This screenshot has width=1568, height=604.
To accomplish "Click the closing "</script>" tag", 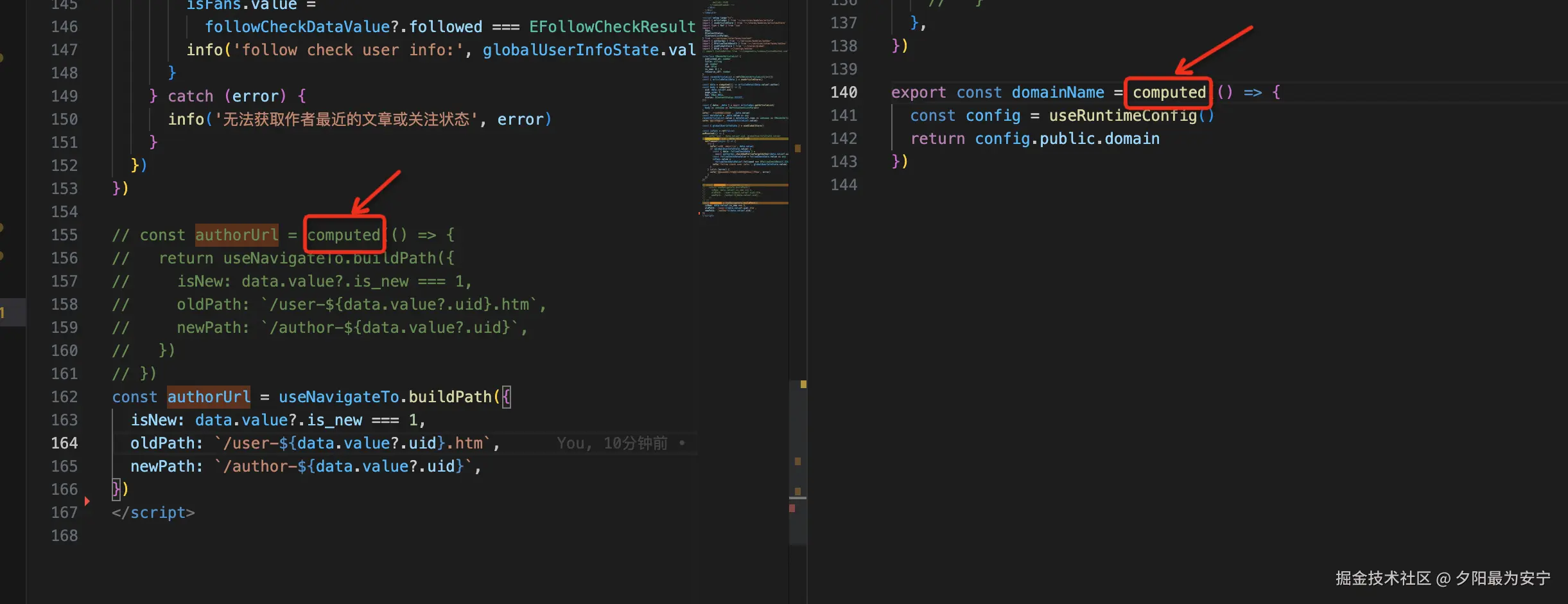I will click(x=153, y=513).
